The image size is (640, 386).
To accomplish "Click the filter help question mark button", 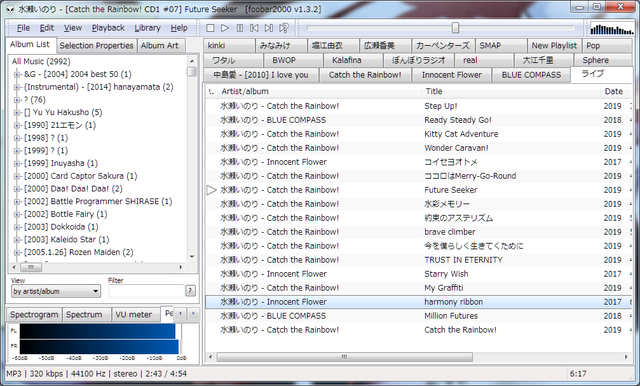I will point(190,291).
